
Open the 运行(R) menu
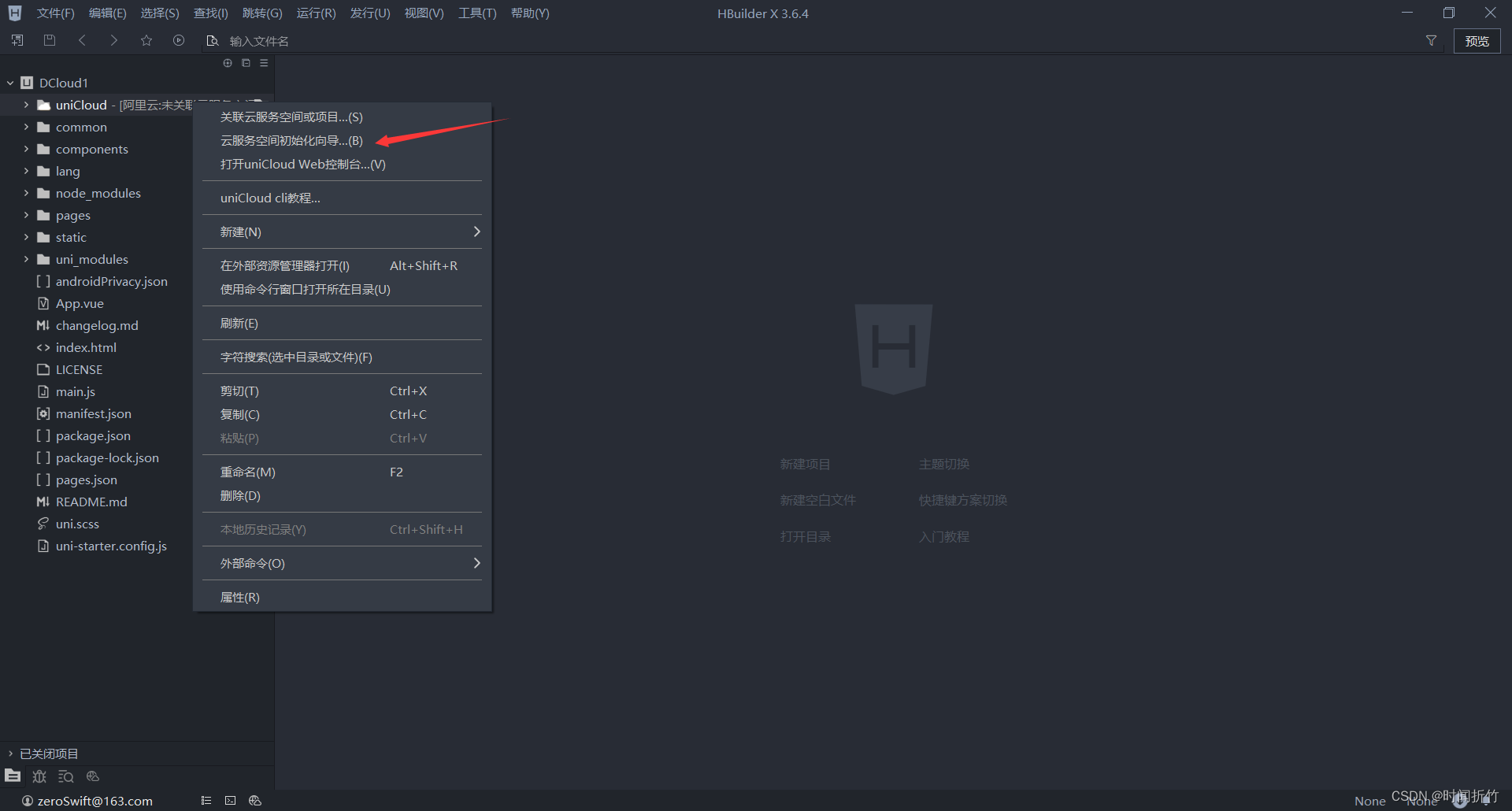pyautogui.click(x=316, y=13)
